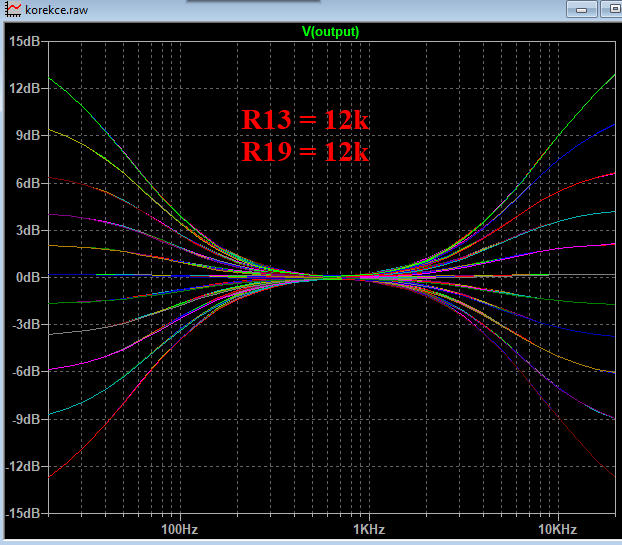This screenshot has height=545, width=622.
Task: Click the korekce.raw window title
Action: coord(56,10)
